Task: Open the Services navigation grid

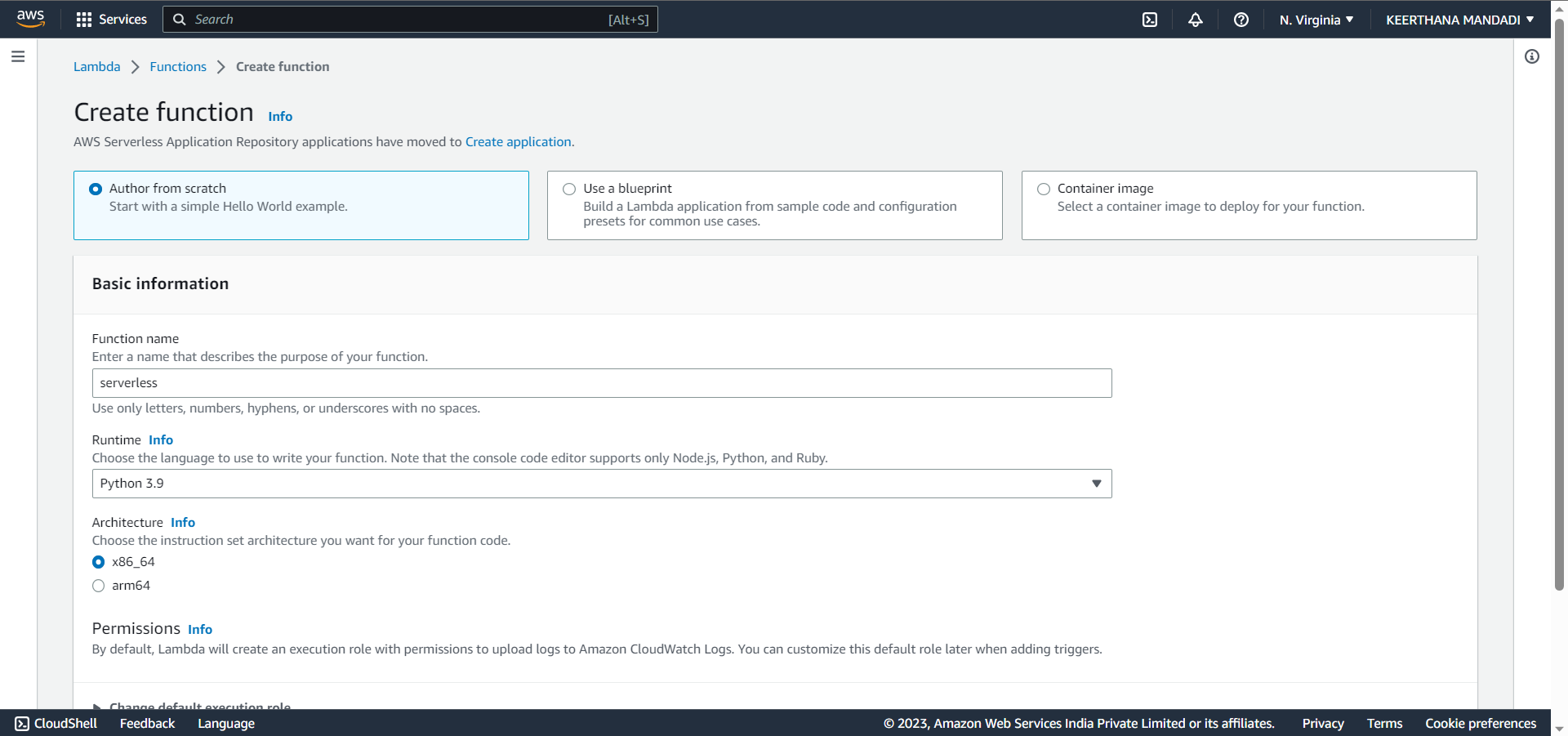Action: coord(110,19)
